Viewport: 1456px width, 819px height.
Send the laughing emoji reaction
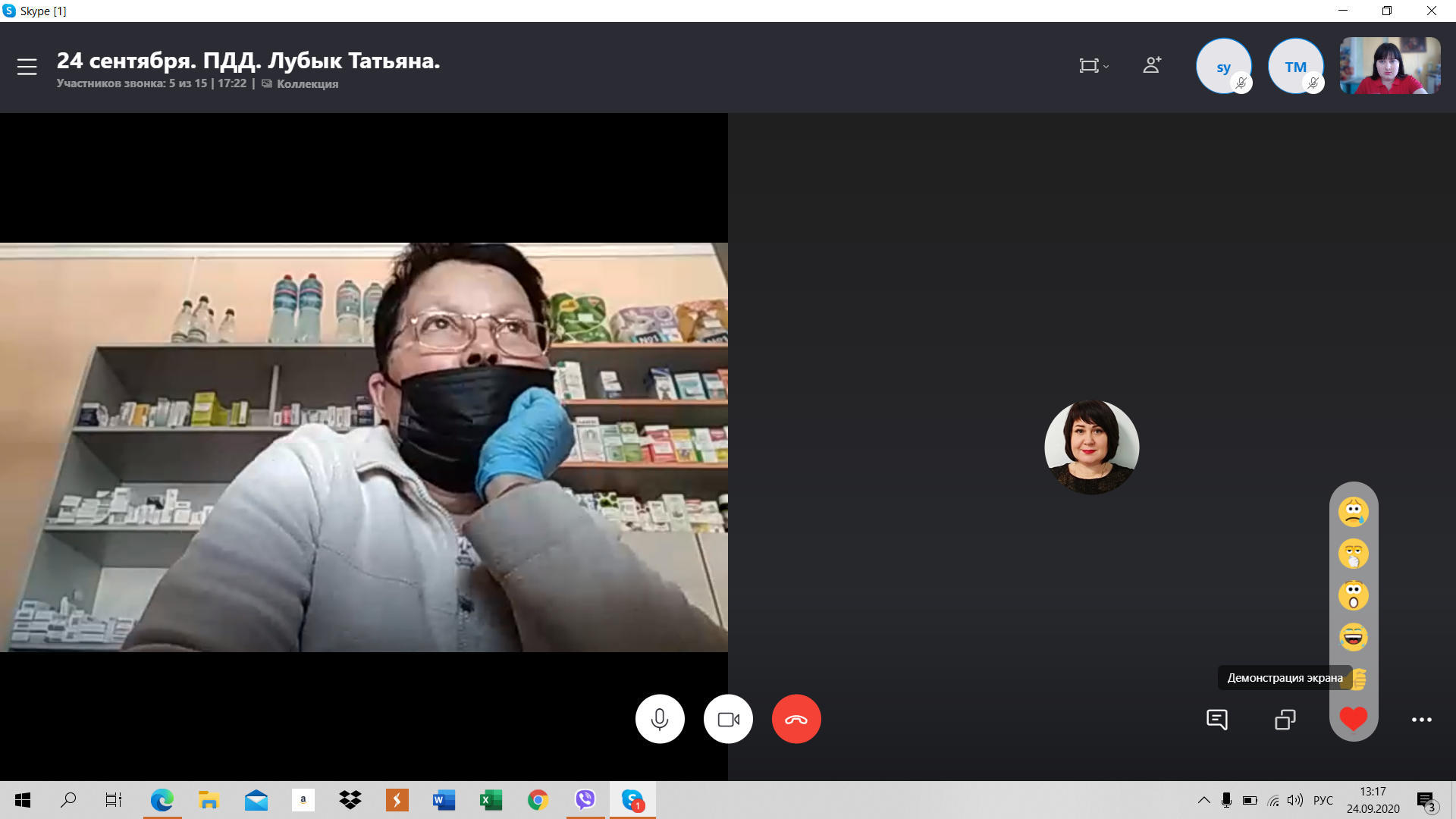pos(1353,637)
